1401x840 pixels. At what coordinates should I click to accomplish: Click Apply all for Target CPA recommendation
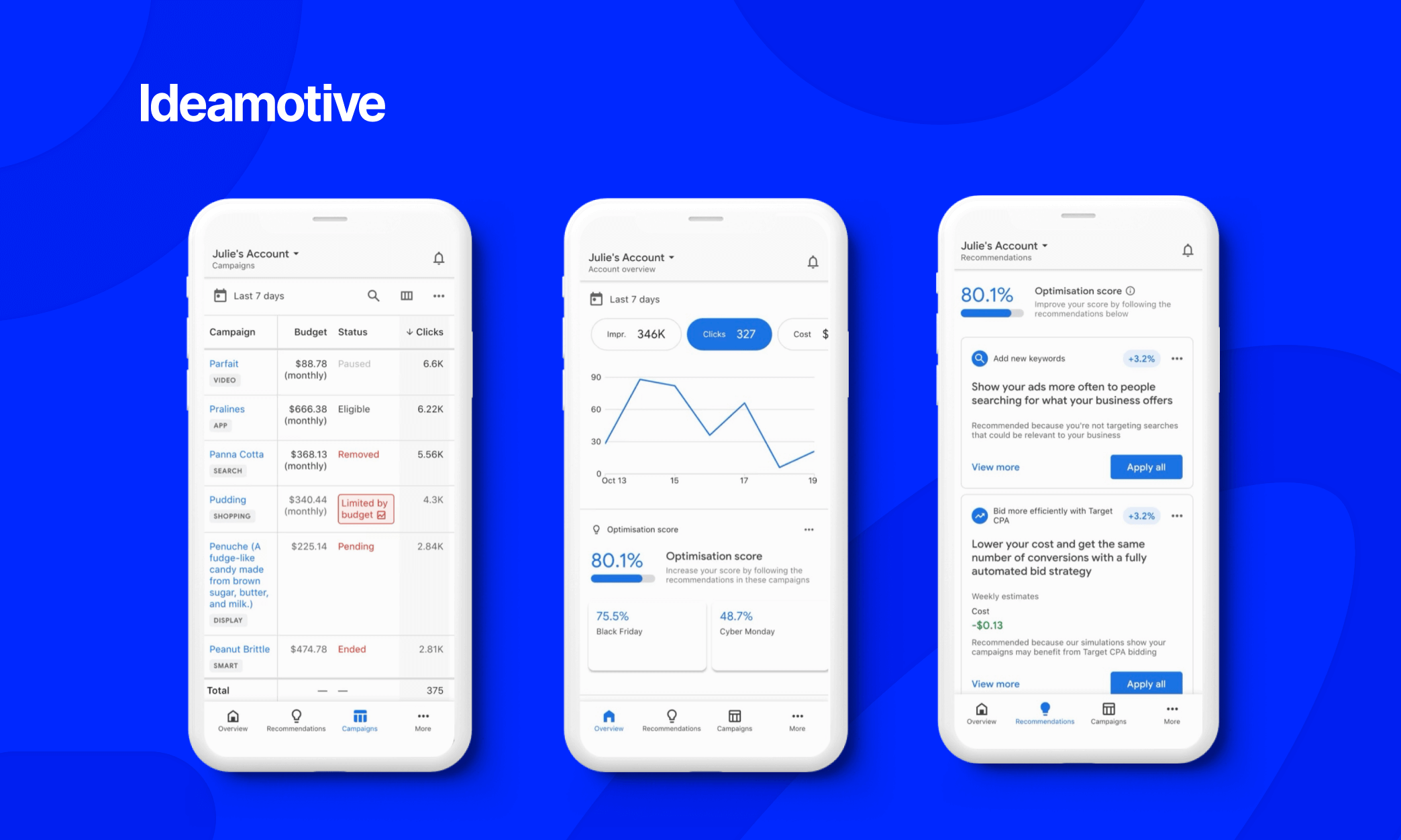point(1145,684)
